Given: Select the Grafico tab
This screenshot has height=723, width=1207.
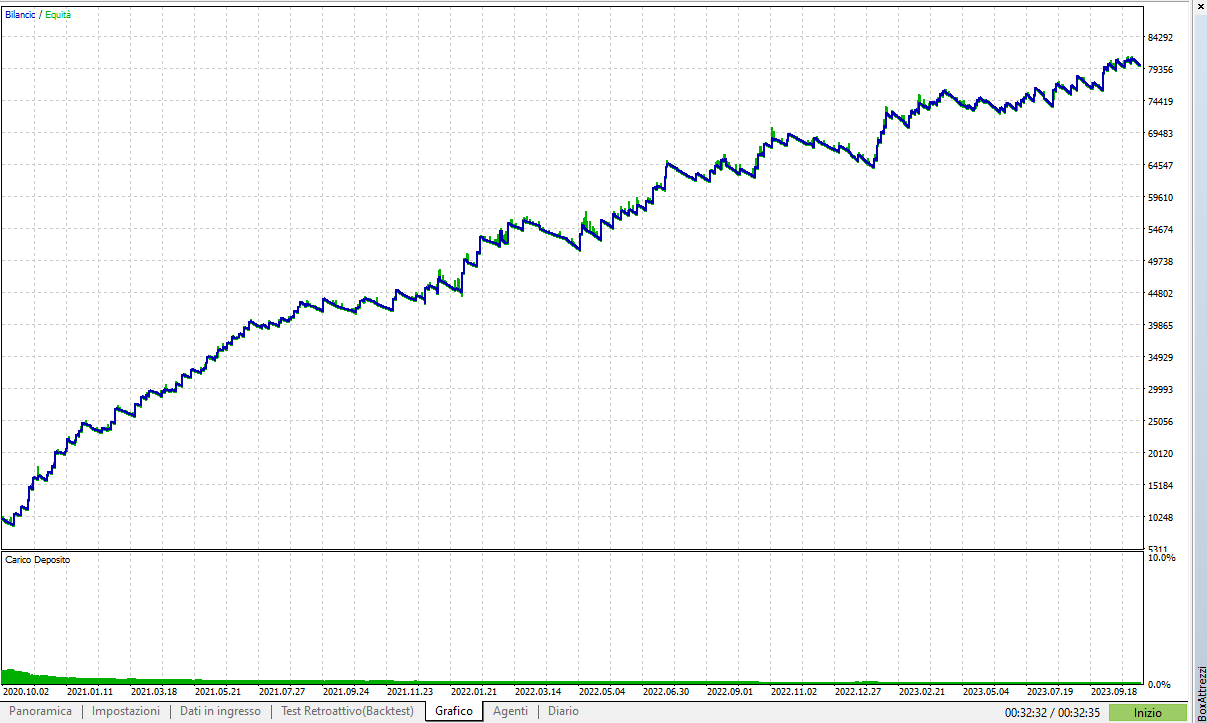Looking at the screenshot, I should [x=454, y=711].
